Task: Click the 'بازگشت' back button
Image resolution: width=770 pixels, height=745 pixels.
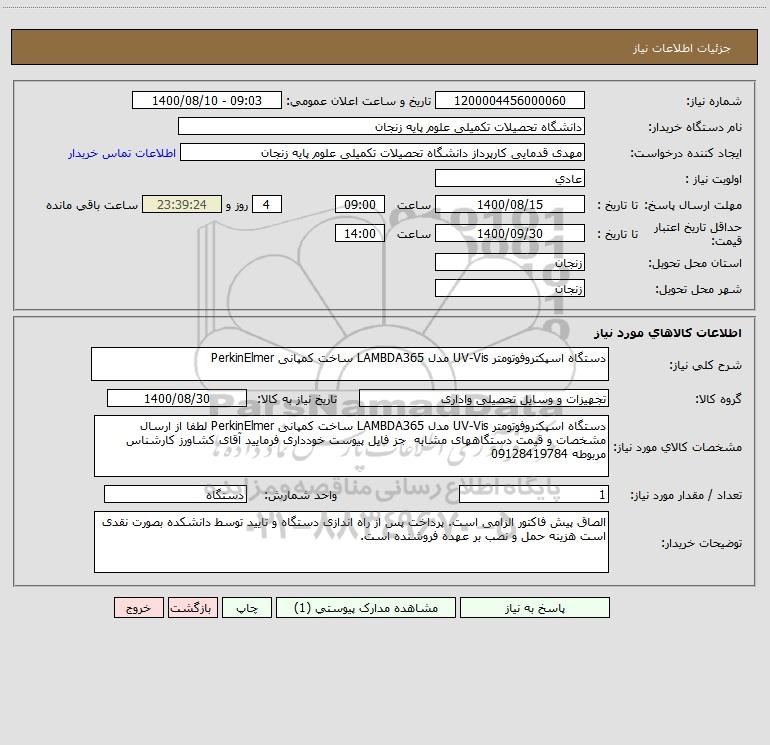Action: click(x=192, y=607)
